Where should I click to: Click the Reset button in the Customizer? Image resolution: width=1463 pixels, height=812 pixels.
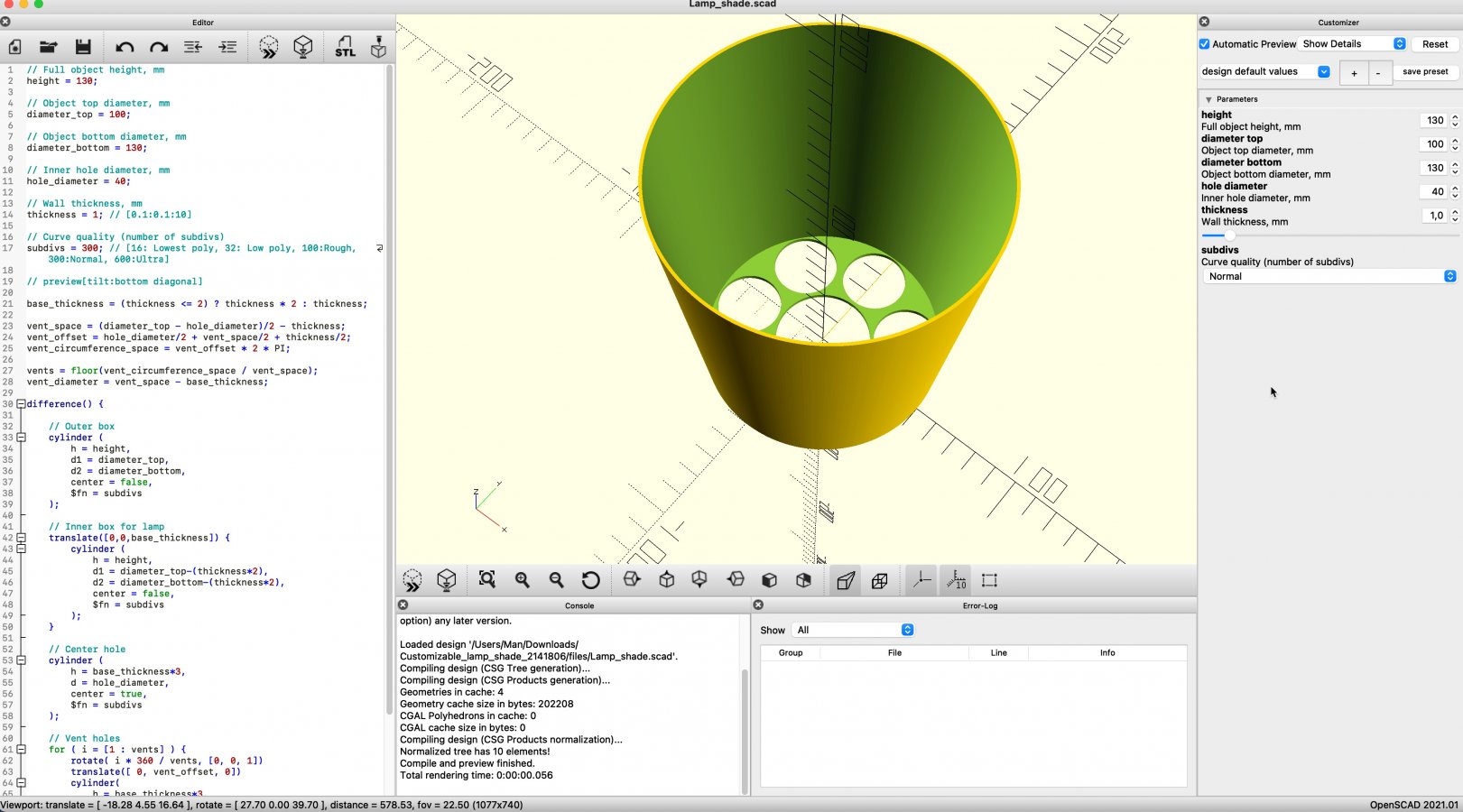pos(1435,44)
